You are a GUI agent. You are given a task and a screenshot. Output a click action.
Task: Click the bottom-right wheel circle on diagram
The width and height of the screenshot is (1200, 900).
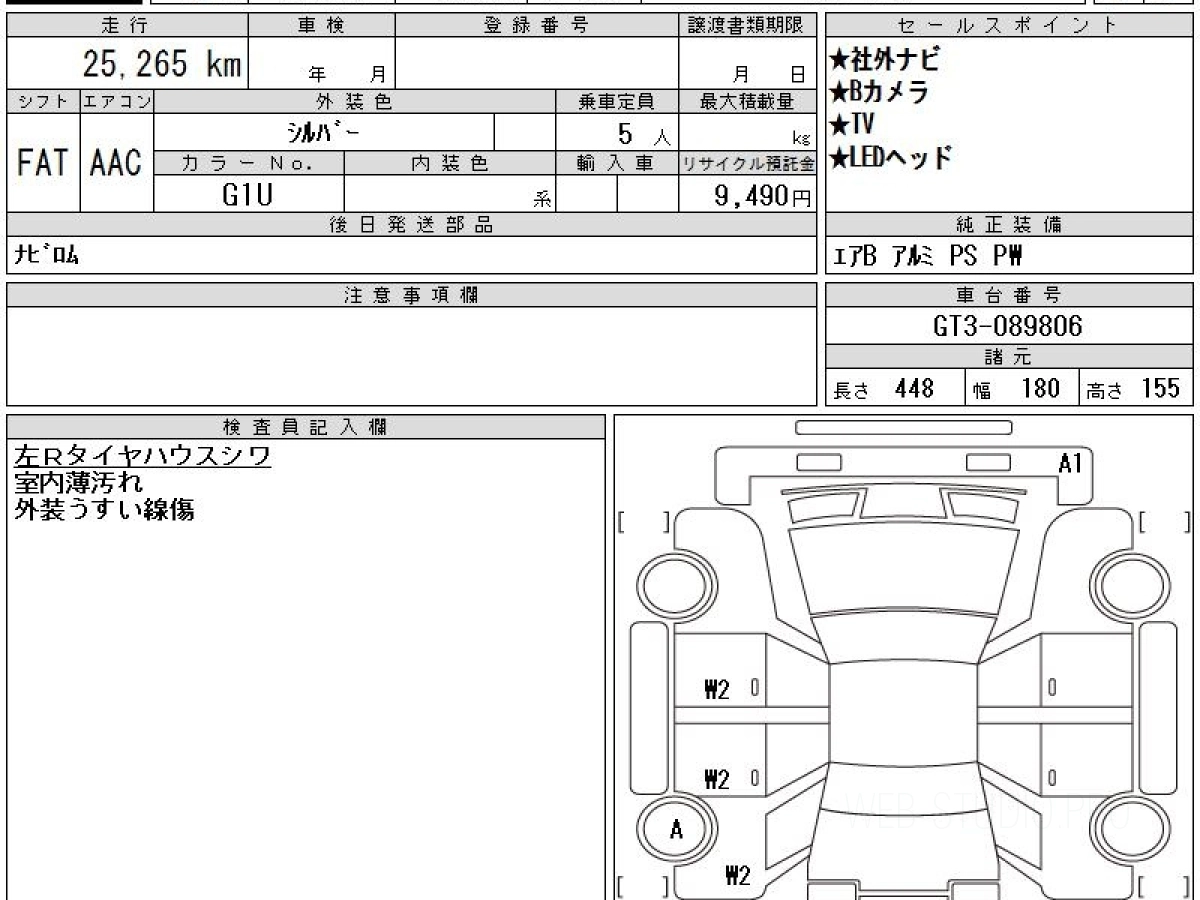(1126, 829)
